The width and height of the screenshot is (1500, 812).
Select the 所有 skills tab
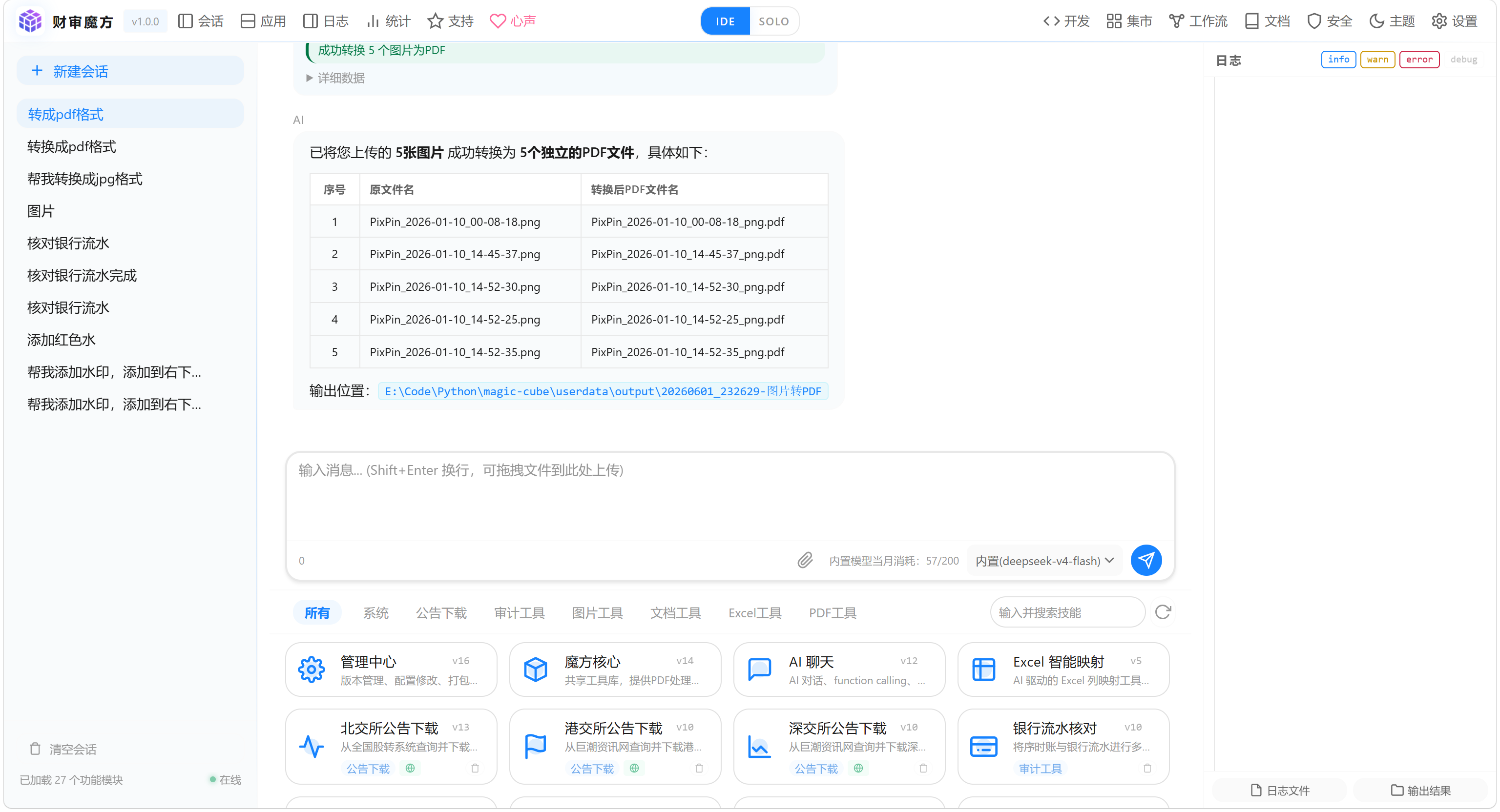pyautogui.click(x=317, y=612)
